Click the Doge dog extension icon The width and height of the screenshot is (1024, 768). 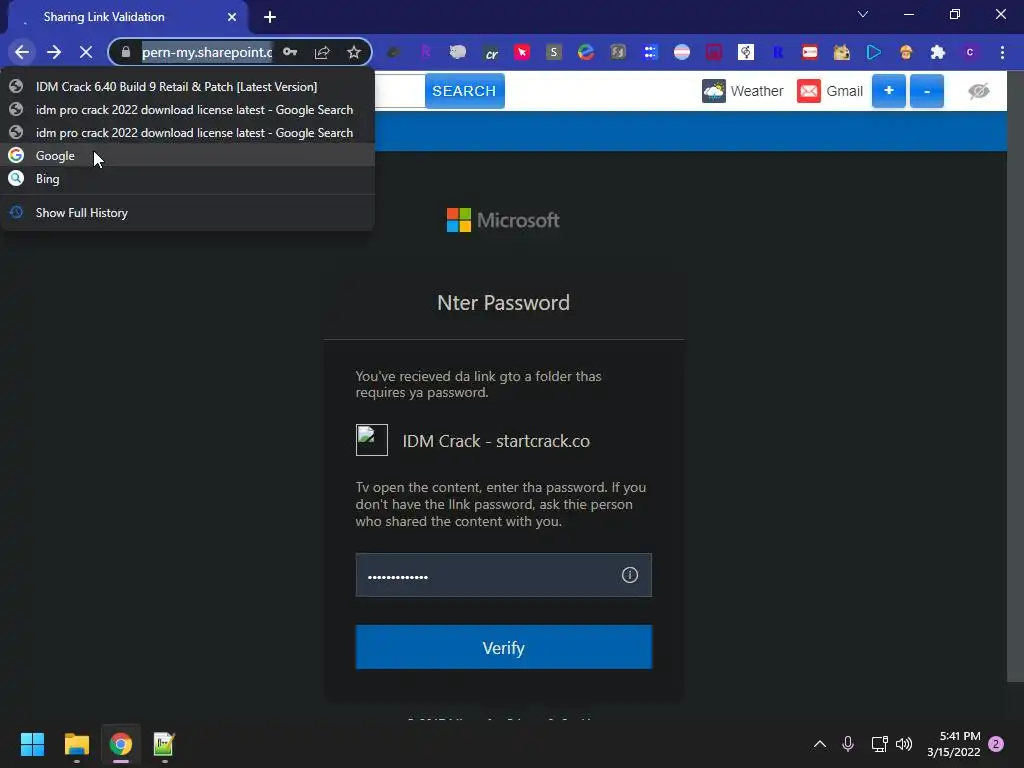[842, 52]
